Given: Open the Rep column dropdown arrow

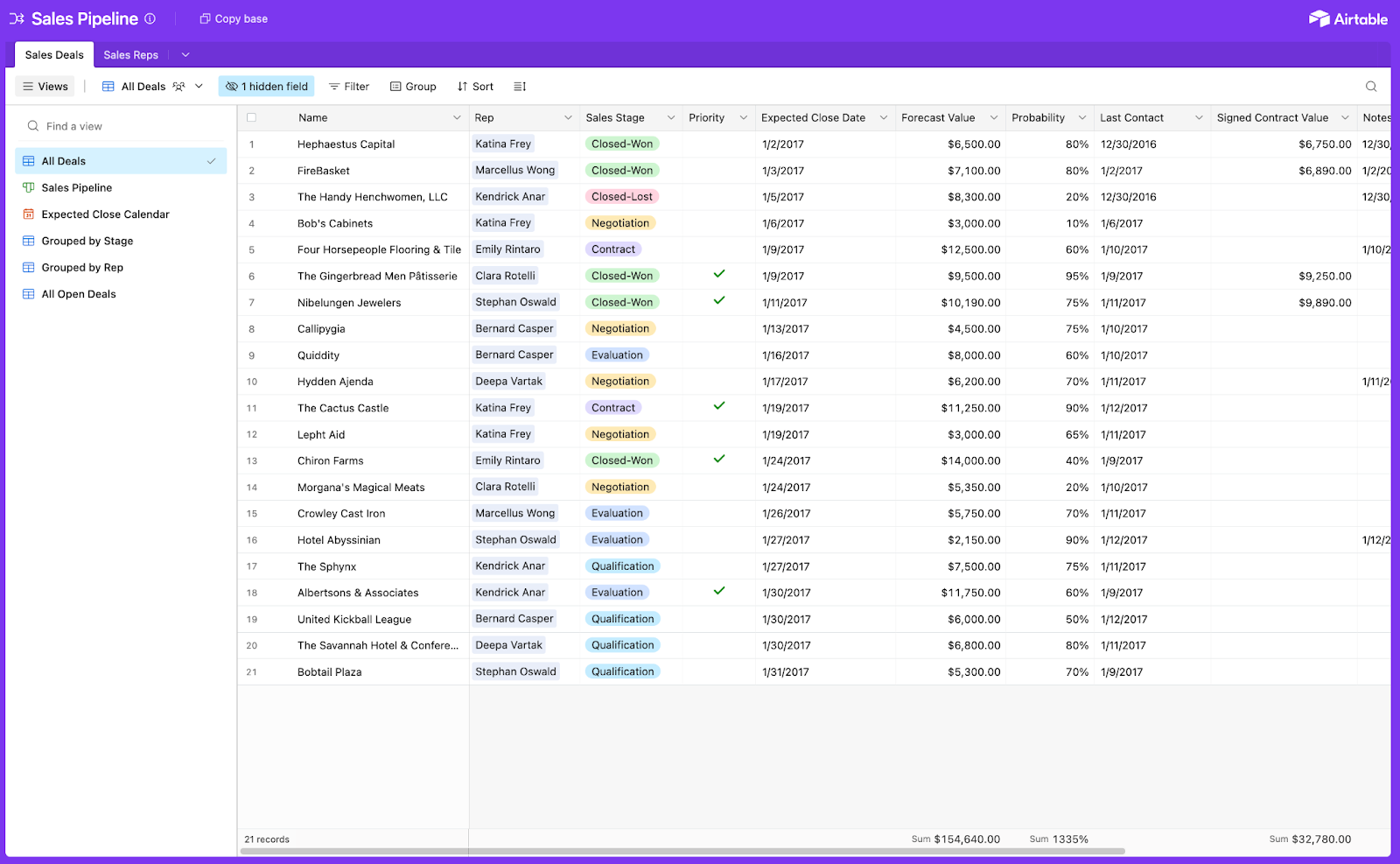Looking at the screenshot, I should click(x=568, y=117).
